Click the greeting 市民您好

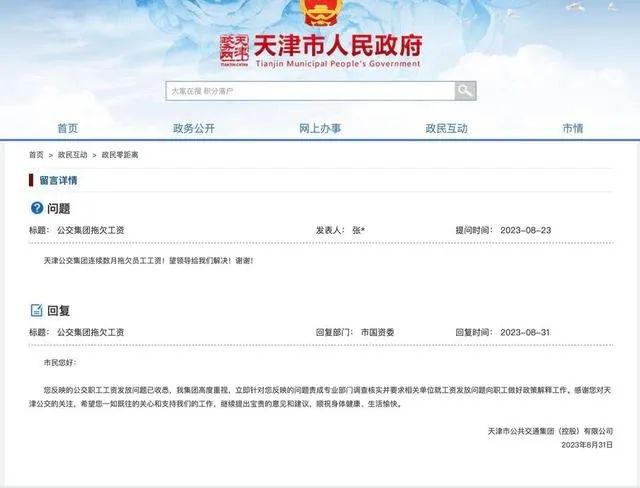click(60, 362)
